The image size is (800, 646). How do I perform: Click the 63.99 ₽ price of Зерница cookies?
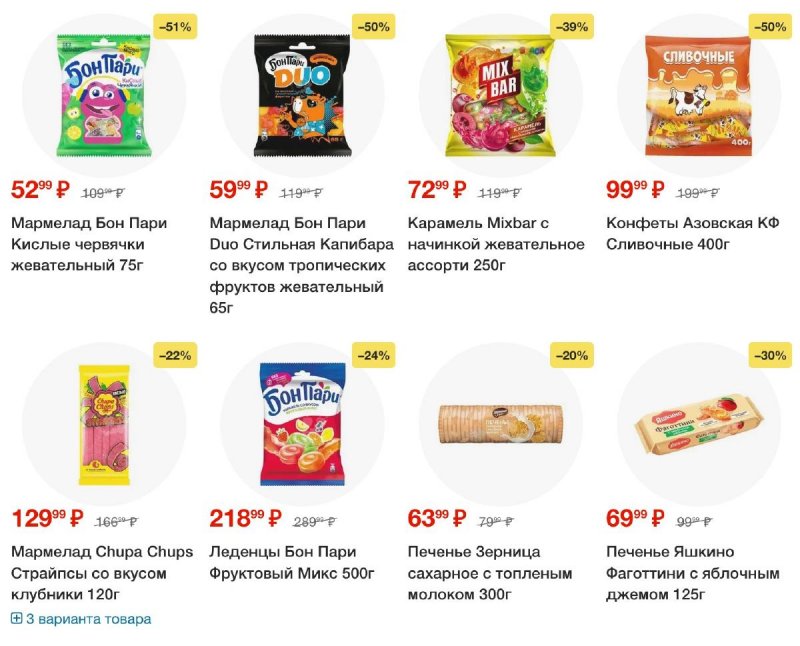pyautogui.click(x=437, y=518)
